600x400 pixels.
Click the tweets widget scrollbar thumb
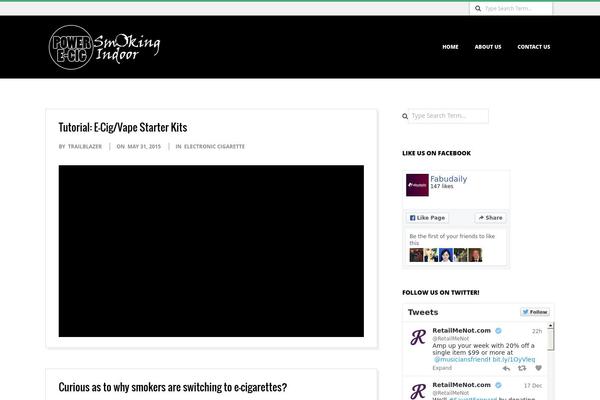(551, 340)
